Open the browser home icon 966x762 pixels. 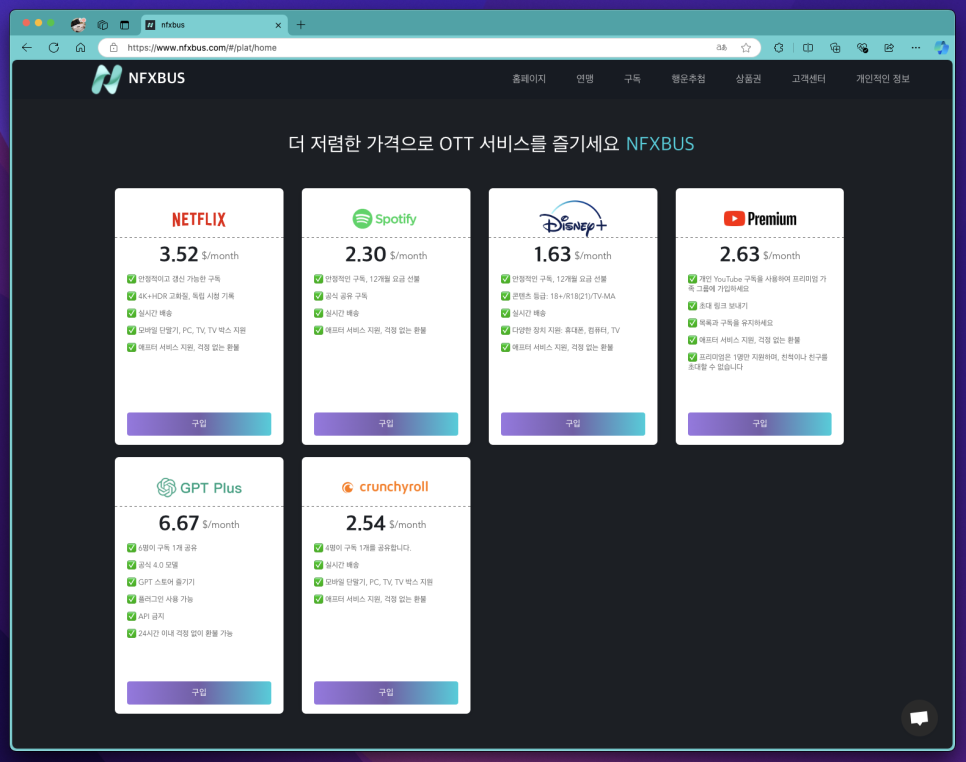(80, 47)
